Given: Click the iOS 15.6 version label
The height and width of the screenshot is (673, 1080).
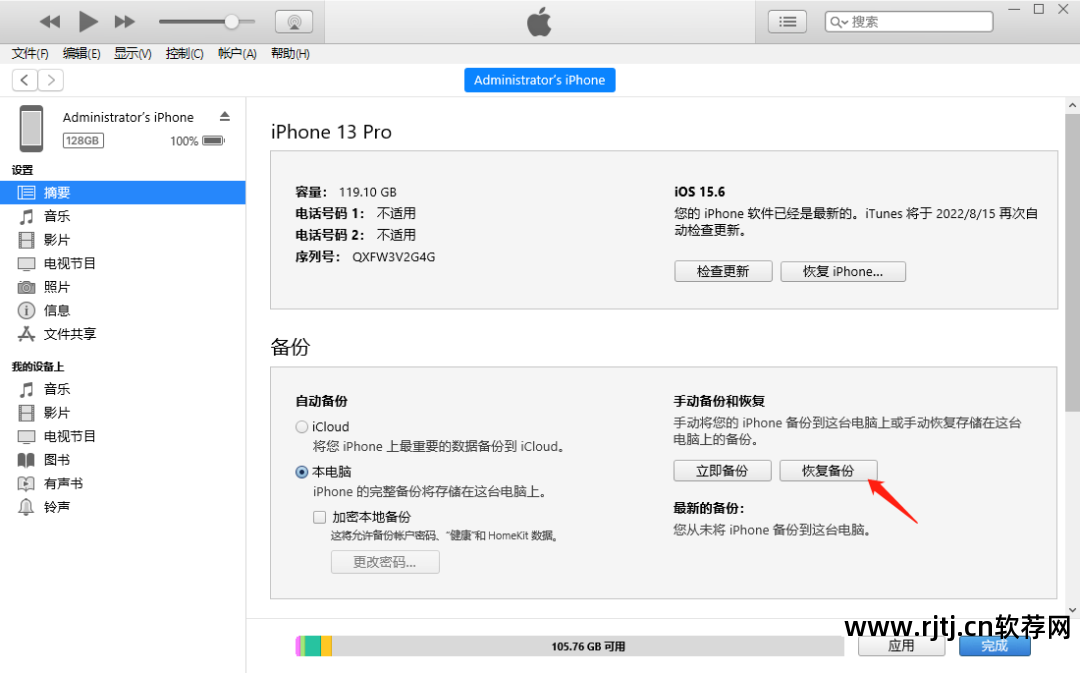Looking at the screenshot, I should pos(699,192).
